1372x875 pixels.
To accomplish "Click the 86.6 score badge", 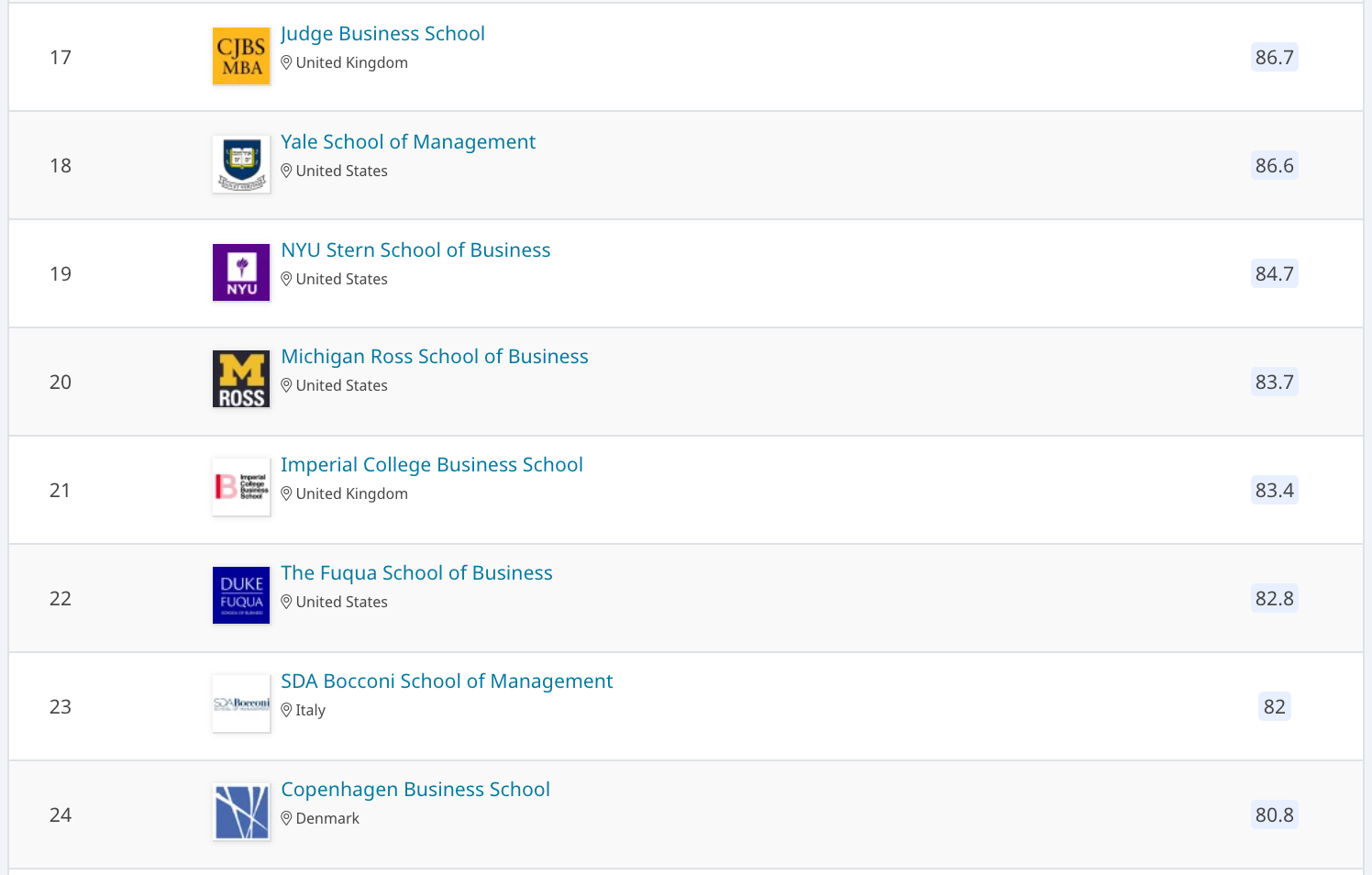I will point(1275,165).
